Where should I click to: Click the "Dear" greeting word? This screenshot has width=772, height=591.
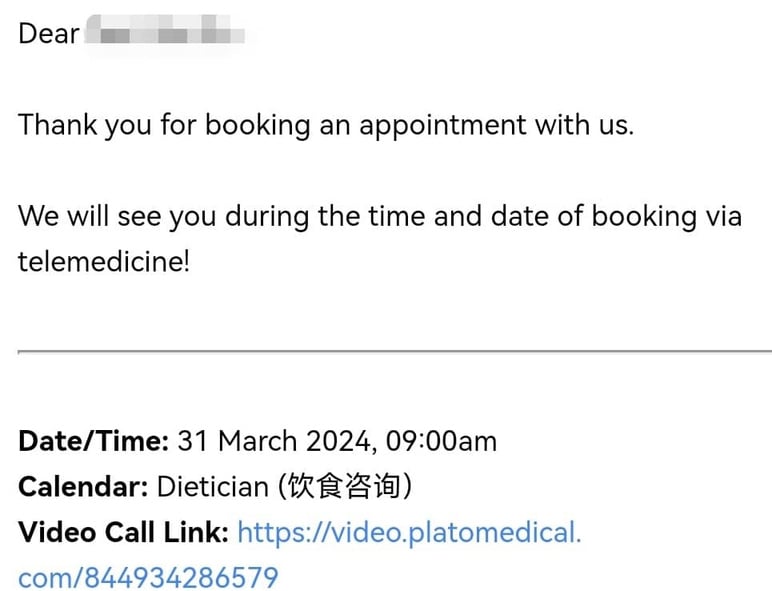coord(48,34)
